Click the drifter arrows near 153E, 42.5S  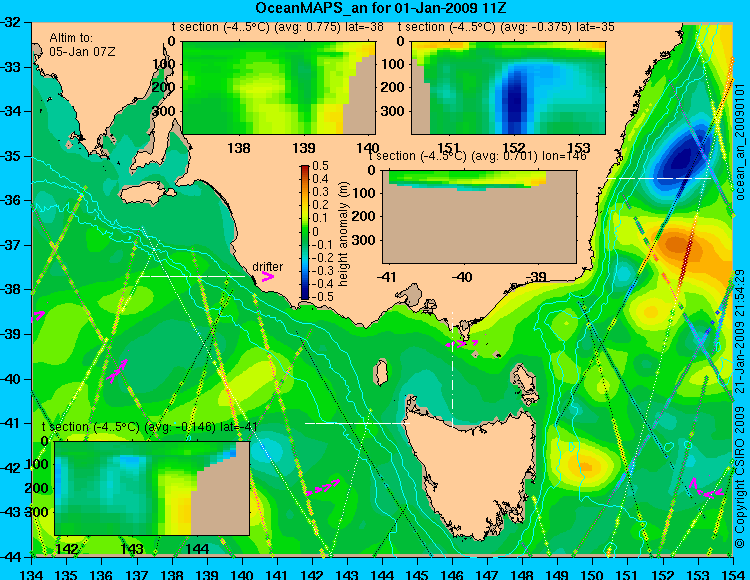click(x=706, y=489)
